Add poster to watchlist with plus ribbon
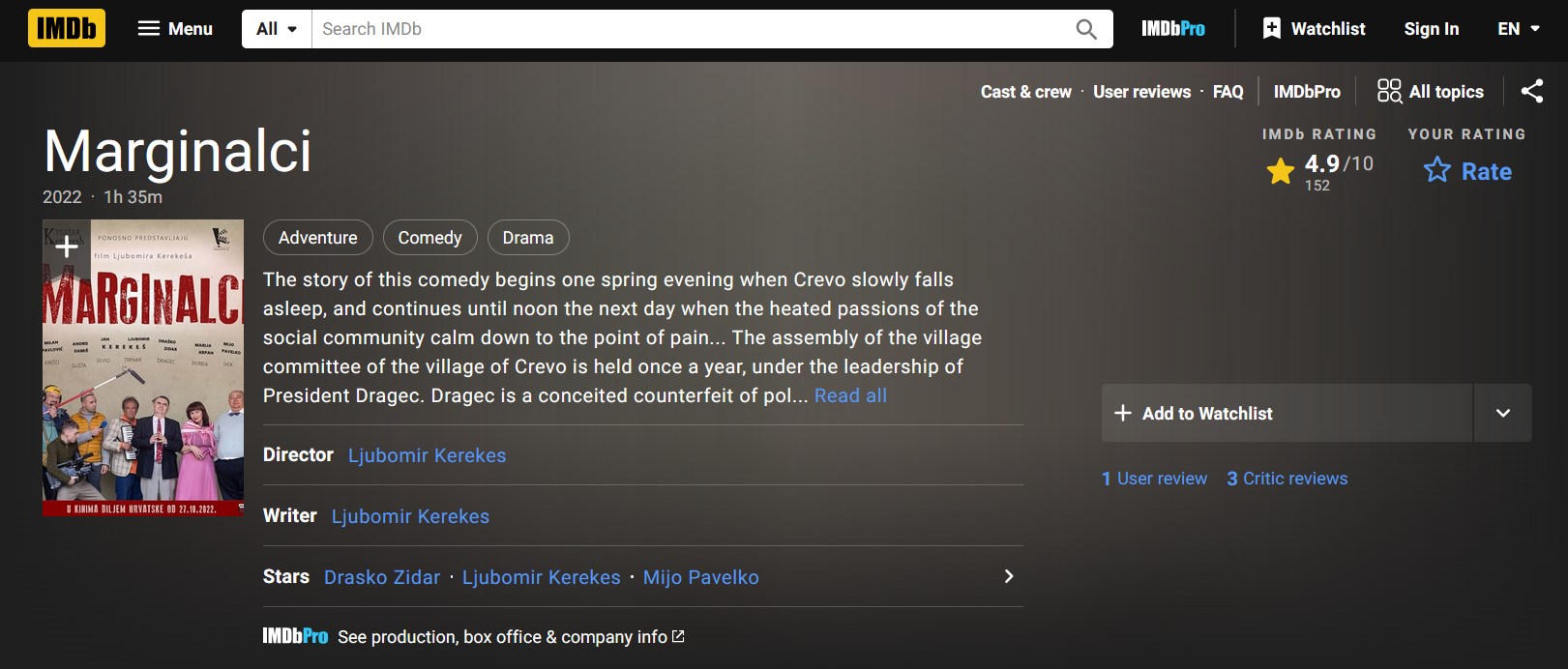1568x669 pixels. tap(66, 247)
